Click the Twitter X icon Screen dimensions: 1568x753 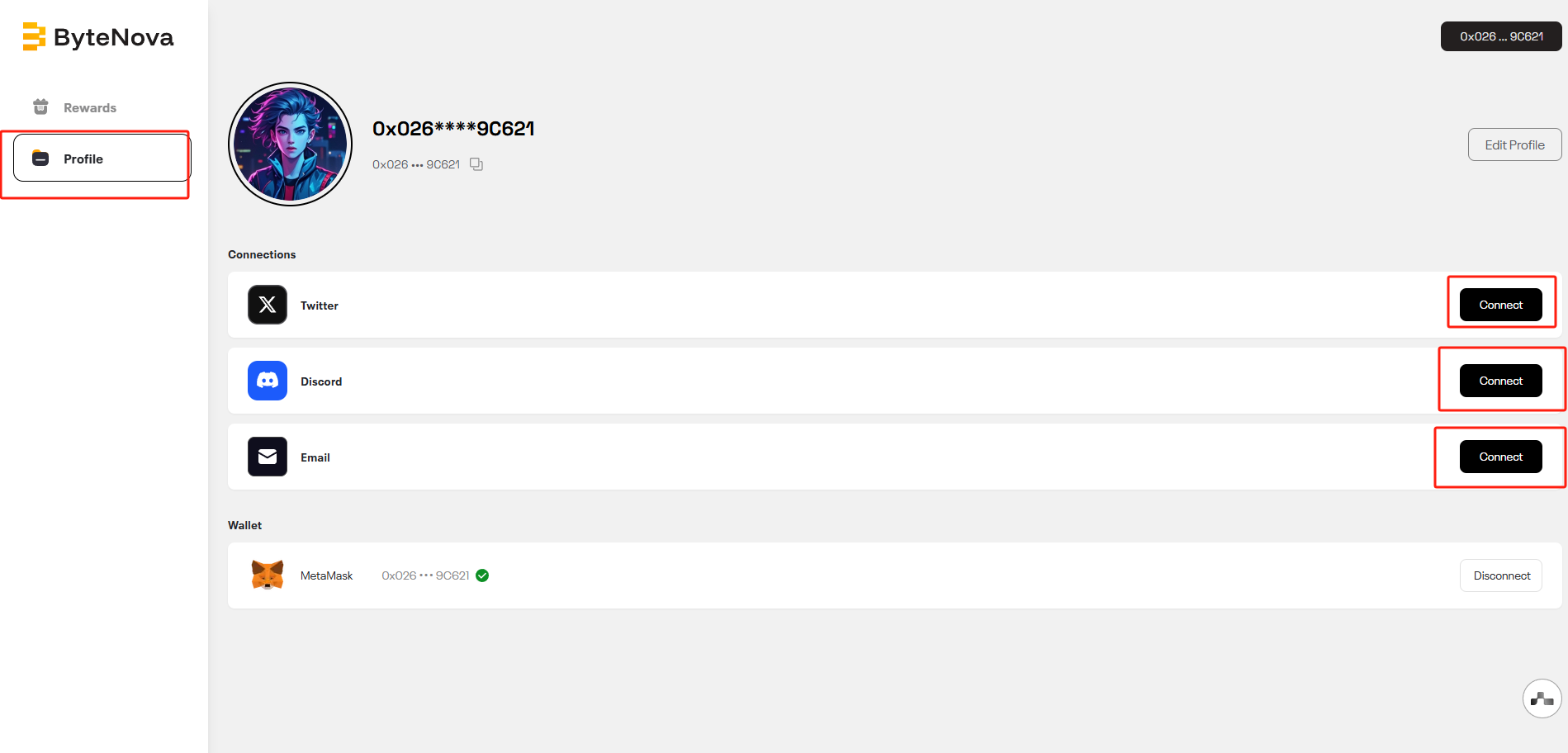pos(268,305)
